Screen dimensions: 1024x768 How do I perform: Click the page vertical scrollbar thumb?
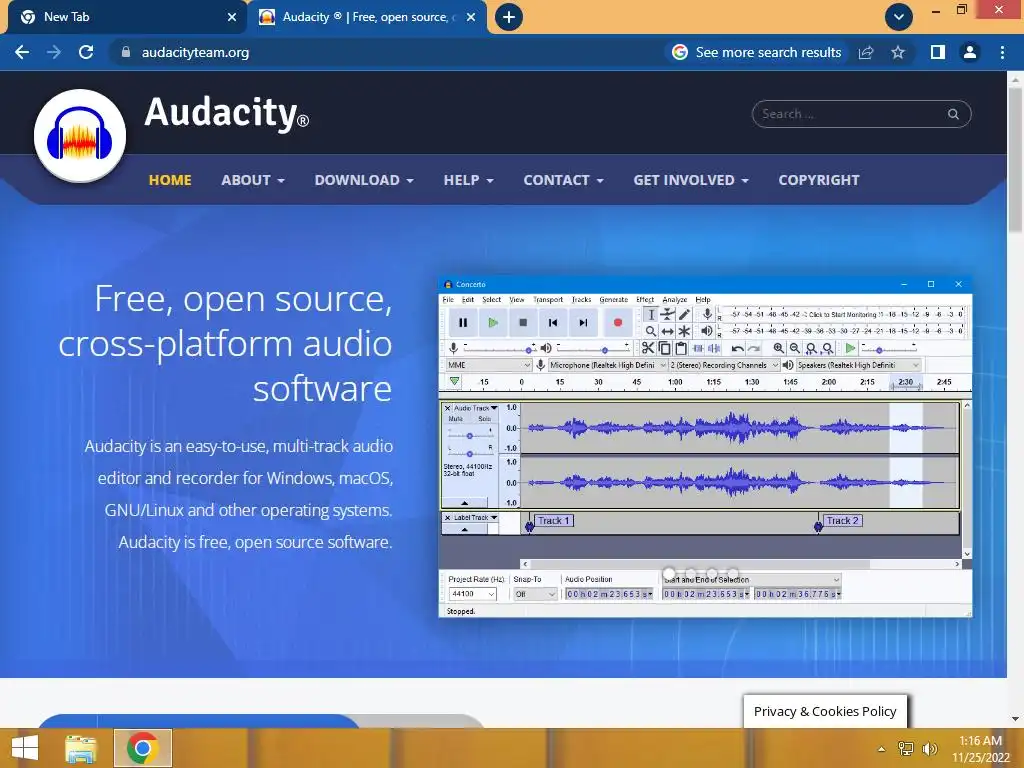coord(1015,160)
